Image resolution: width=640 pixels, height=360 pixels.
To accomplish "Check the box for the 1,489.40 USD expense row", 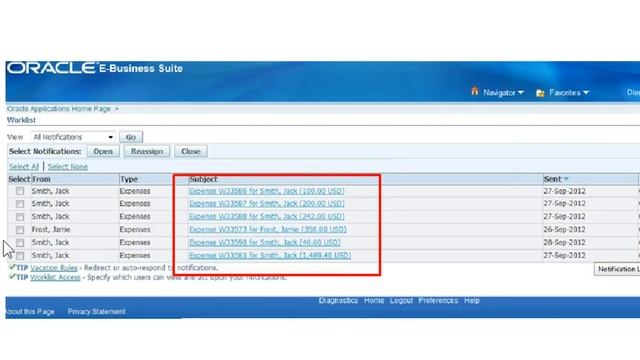I will point(20,256).
